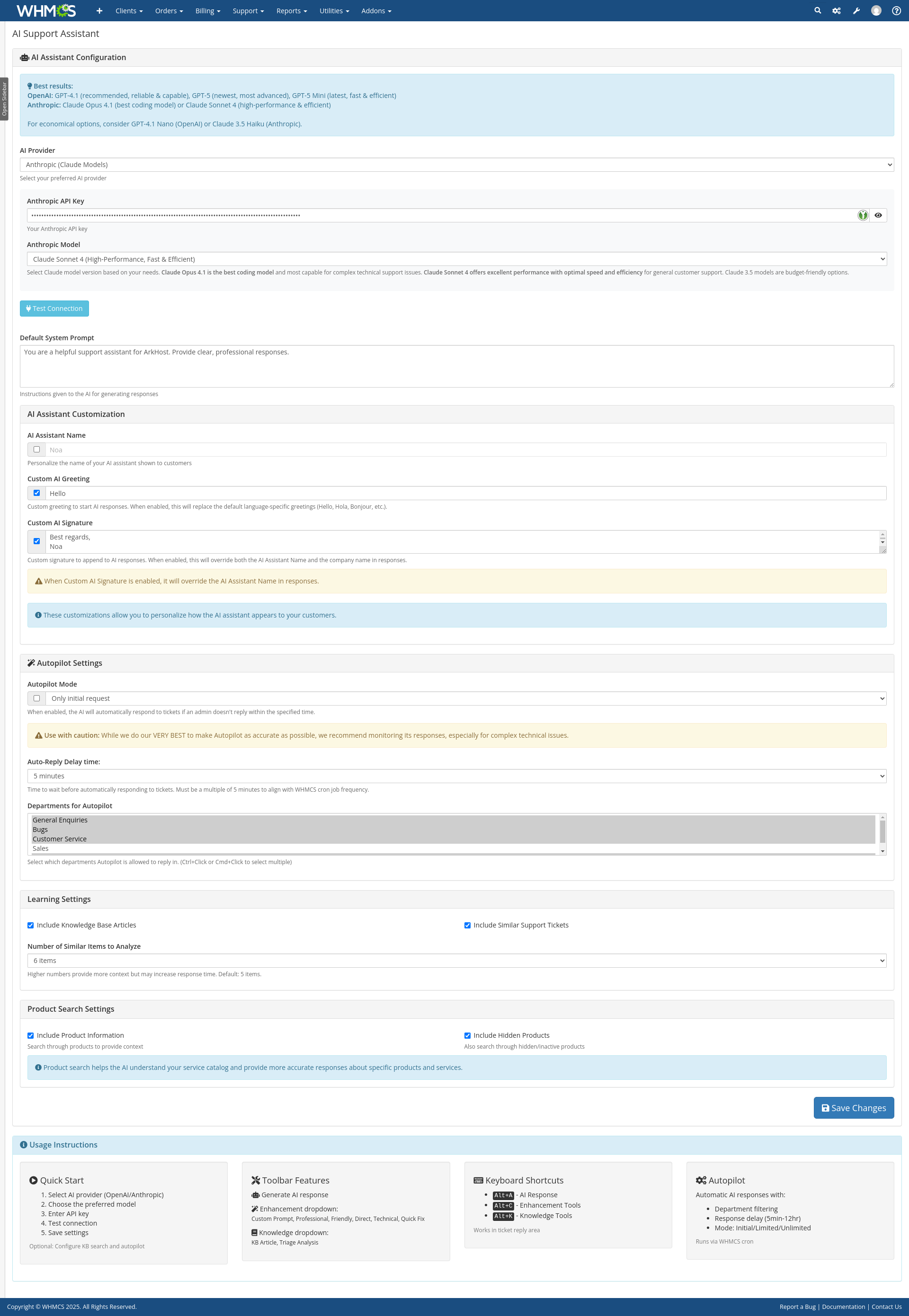The width and height of the screenshot is (909, 1316).
Task: Click the signature textarea scroll arrows
Action: pos(882,538)
